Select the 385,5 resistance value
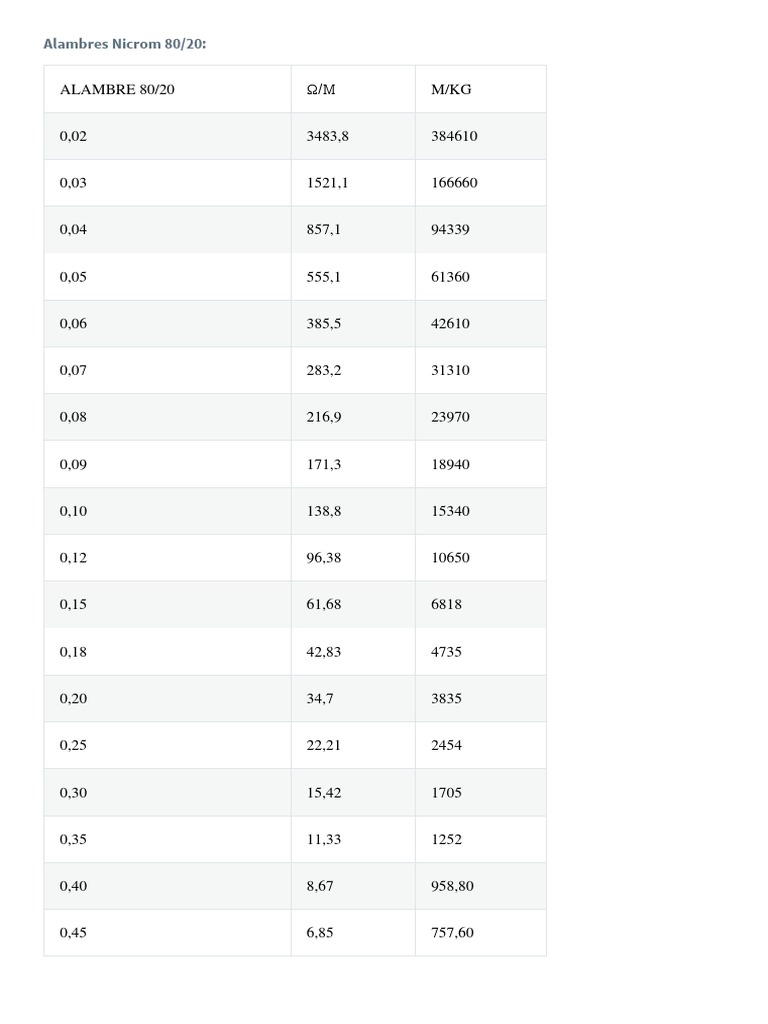768x1024 pixels. click(323, 324)
